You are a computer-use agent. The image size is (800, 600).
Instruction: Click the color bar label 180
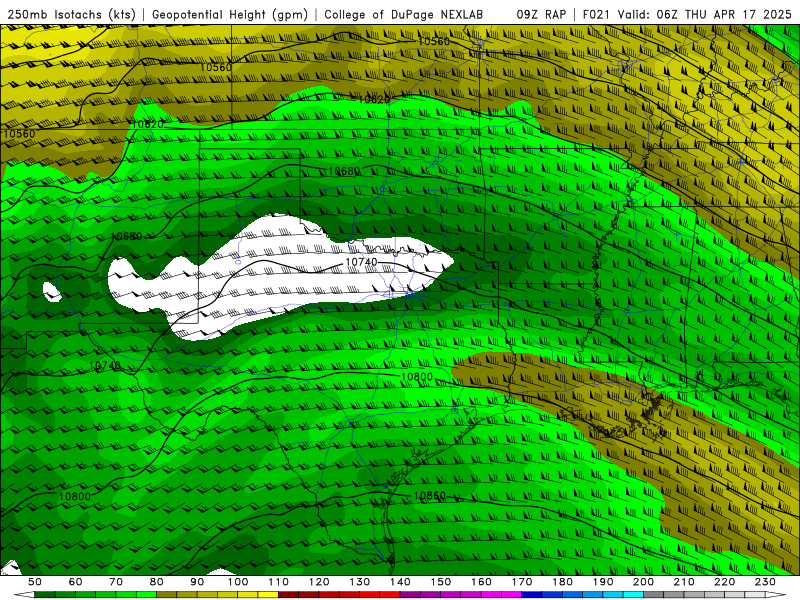point(563,582)
